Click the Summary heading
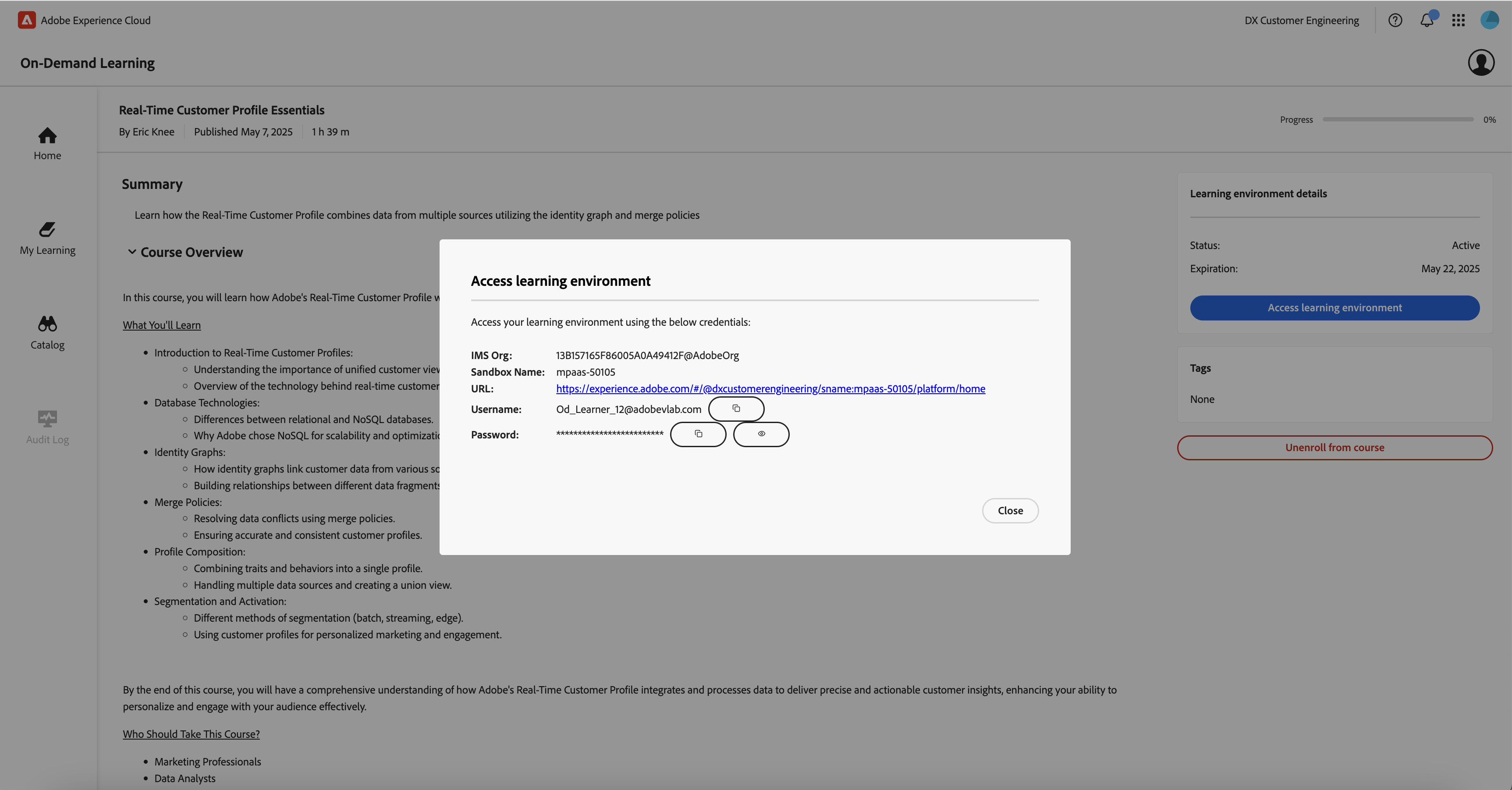Viewport: 1512px width, 790px height. 152,184
